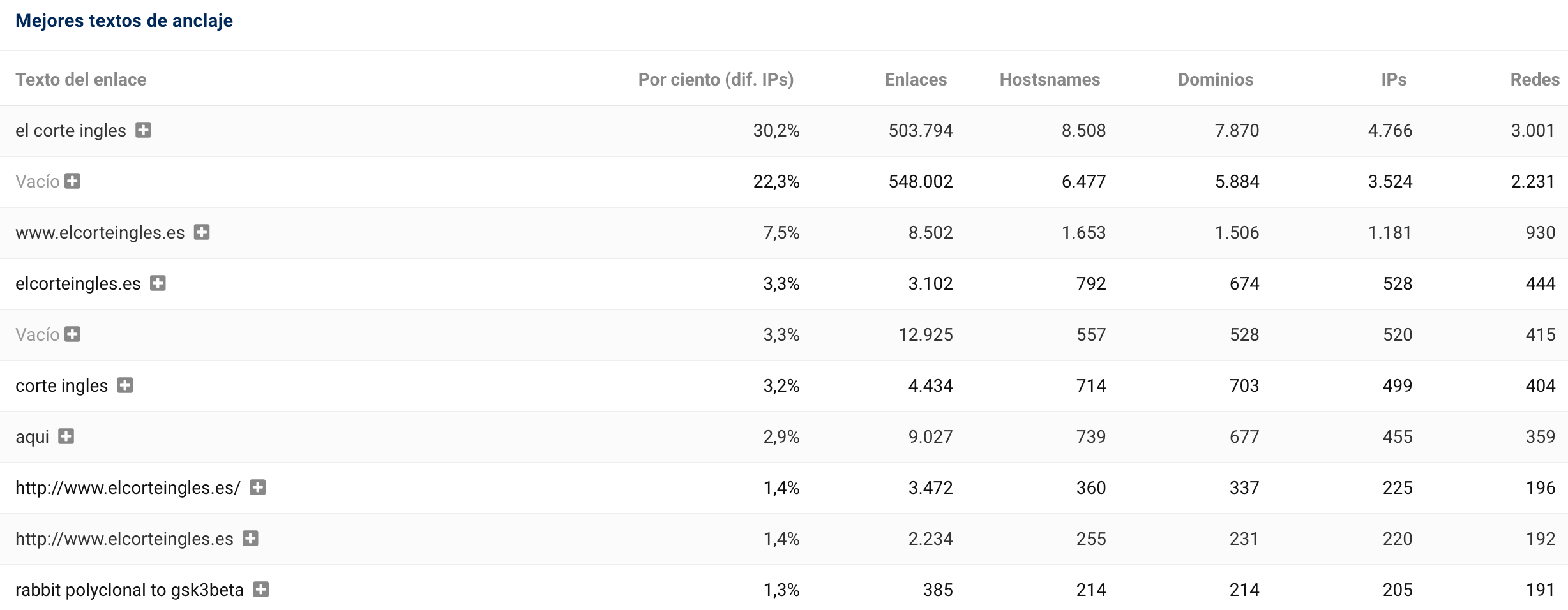
Task: Click plus icon next to http://www.elcorteingles.es without slash
Action: coord(251,539)
